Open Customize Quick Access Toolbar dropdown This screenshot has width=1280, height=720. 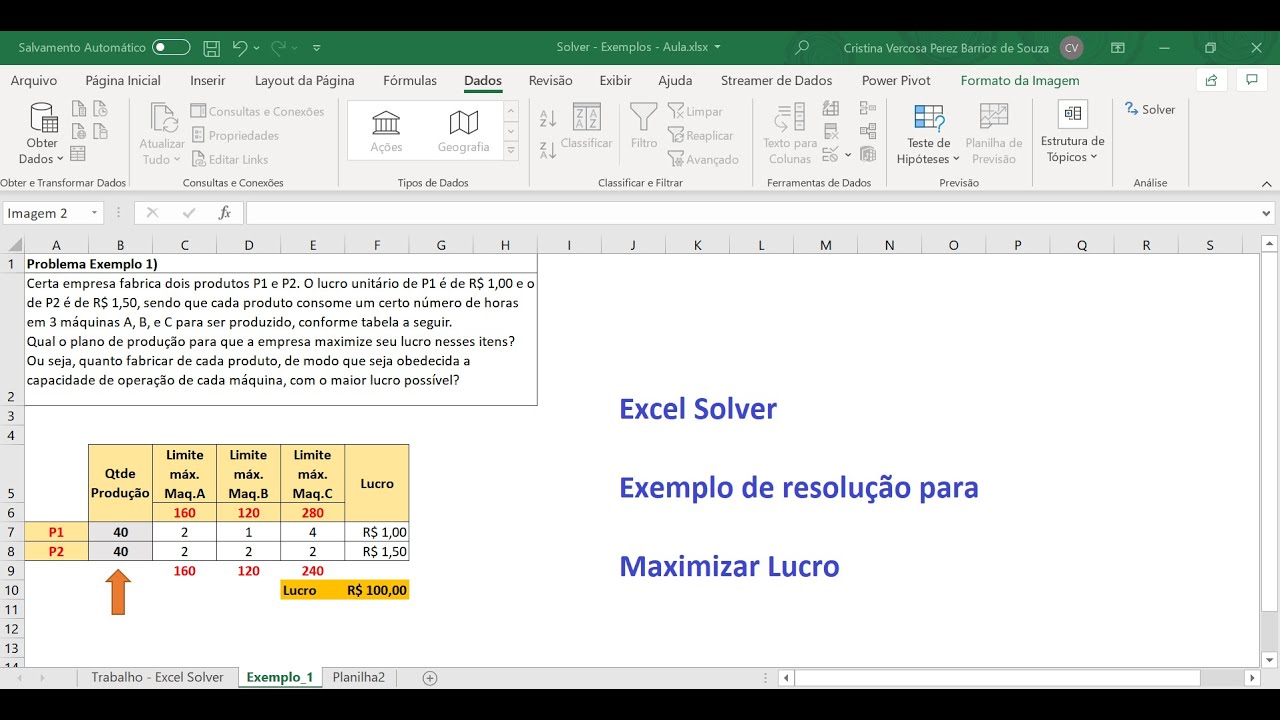pyautogui.click(x=317, y=47)
